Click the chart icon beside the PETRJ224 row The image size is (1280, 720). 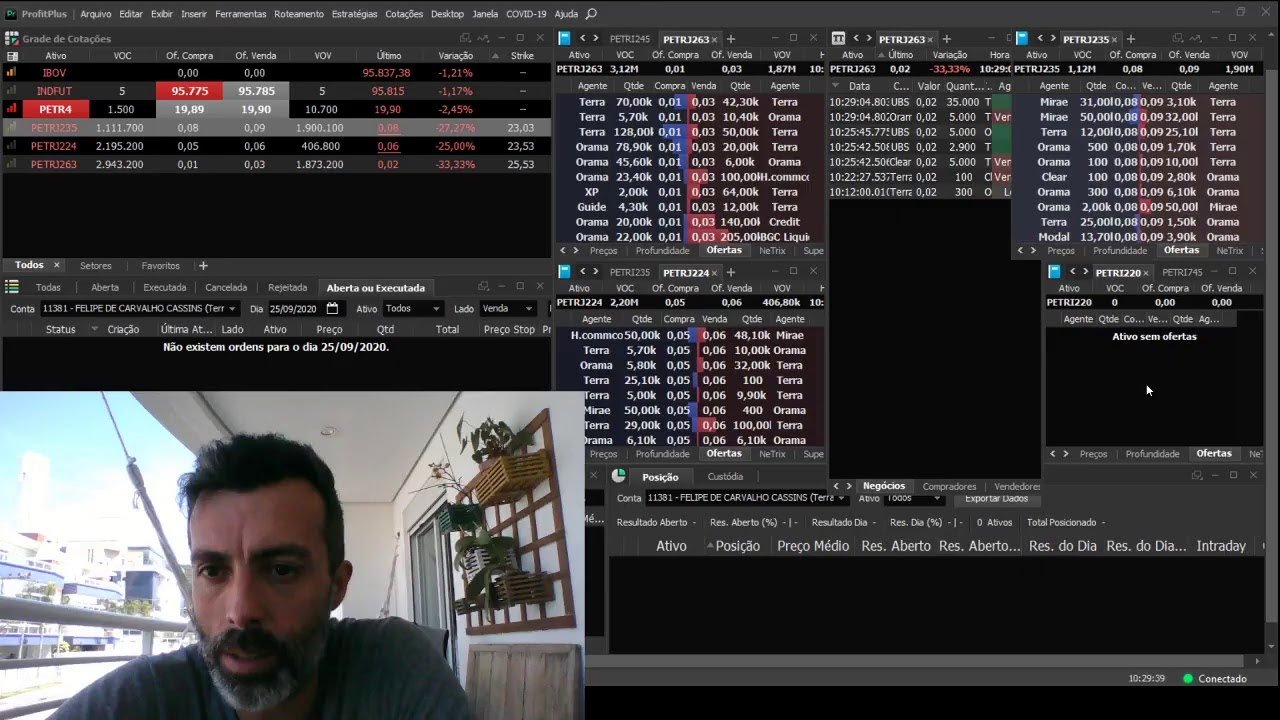pyautogui.click(x=11, y=146)
